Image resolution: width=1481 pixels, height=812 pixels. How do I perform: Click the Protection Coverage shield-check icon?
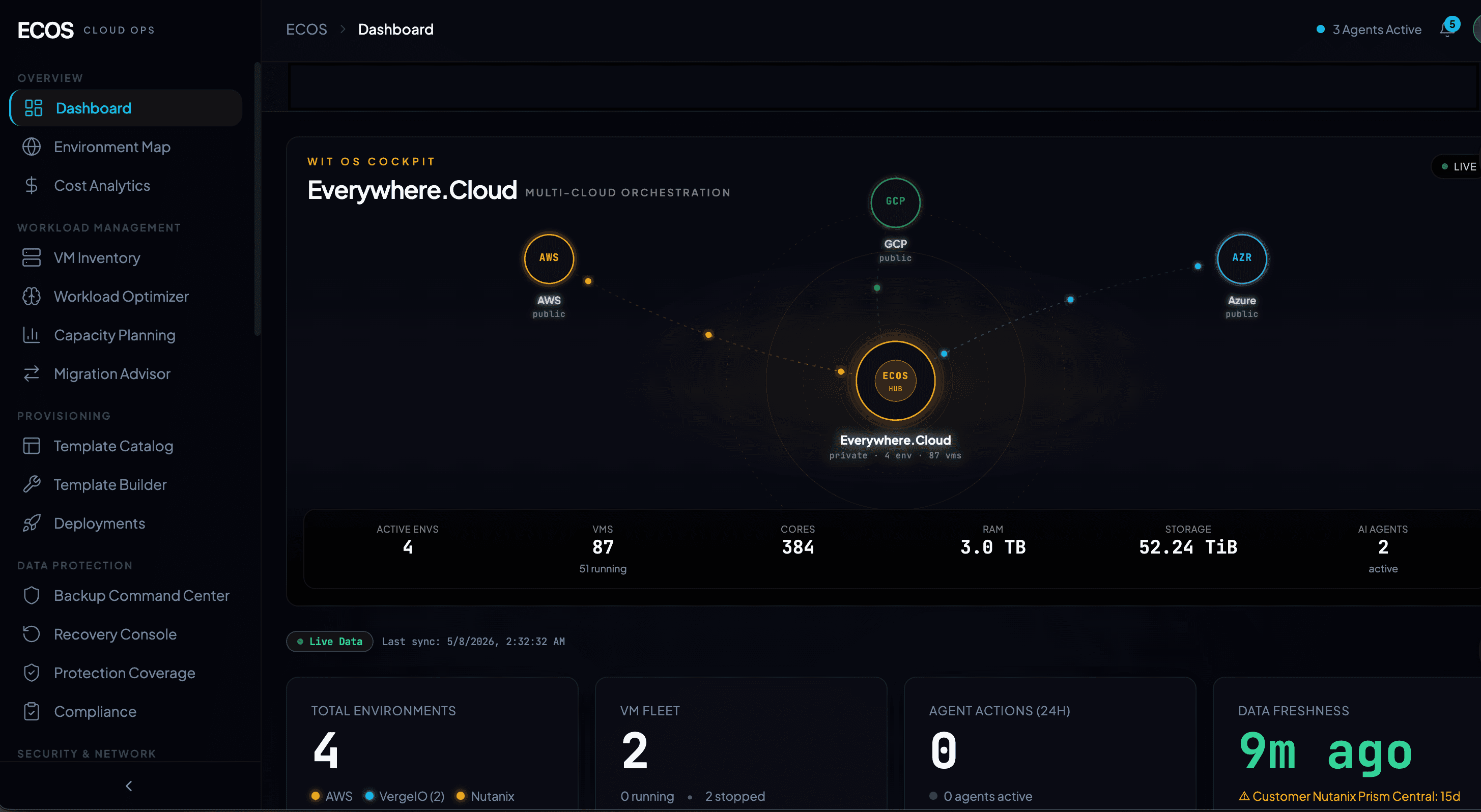[32, 673]
